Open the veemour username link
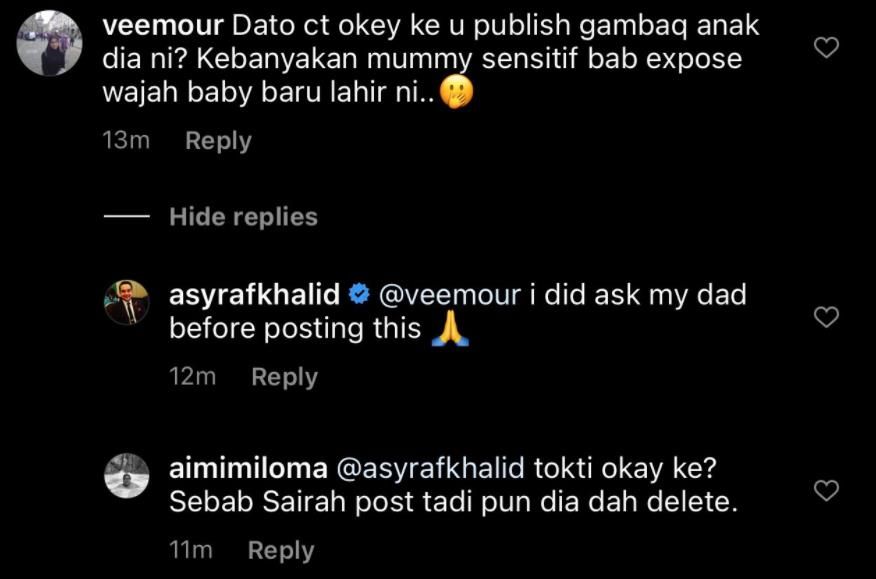 pyautogui.click(x=163, y=26)
